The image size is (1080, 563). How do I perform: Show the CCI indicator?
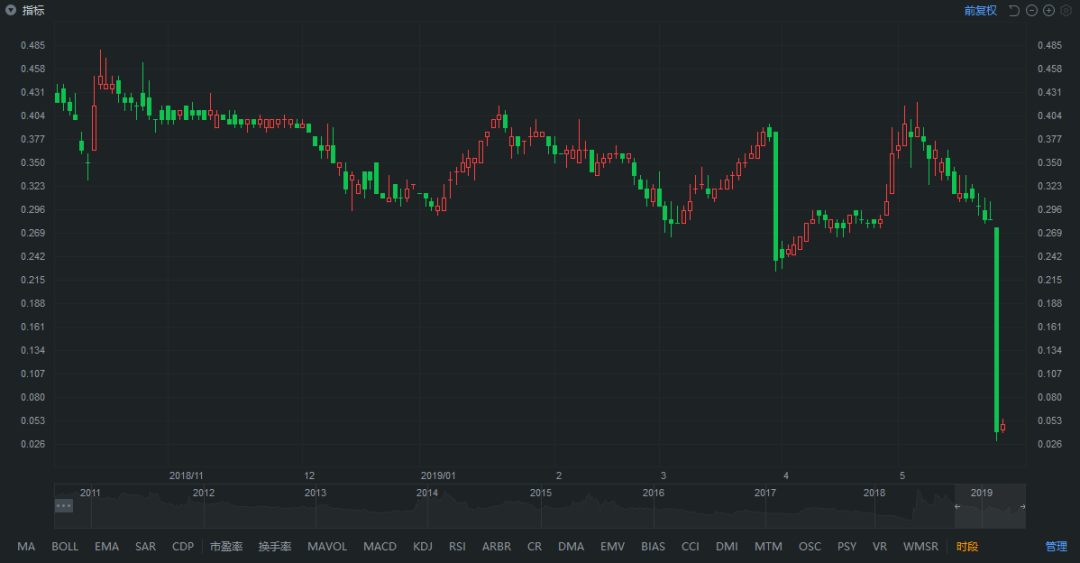click(x=690, y=546)
